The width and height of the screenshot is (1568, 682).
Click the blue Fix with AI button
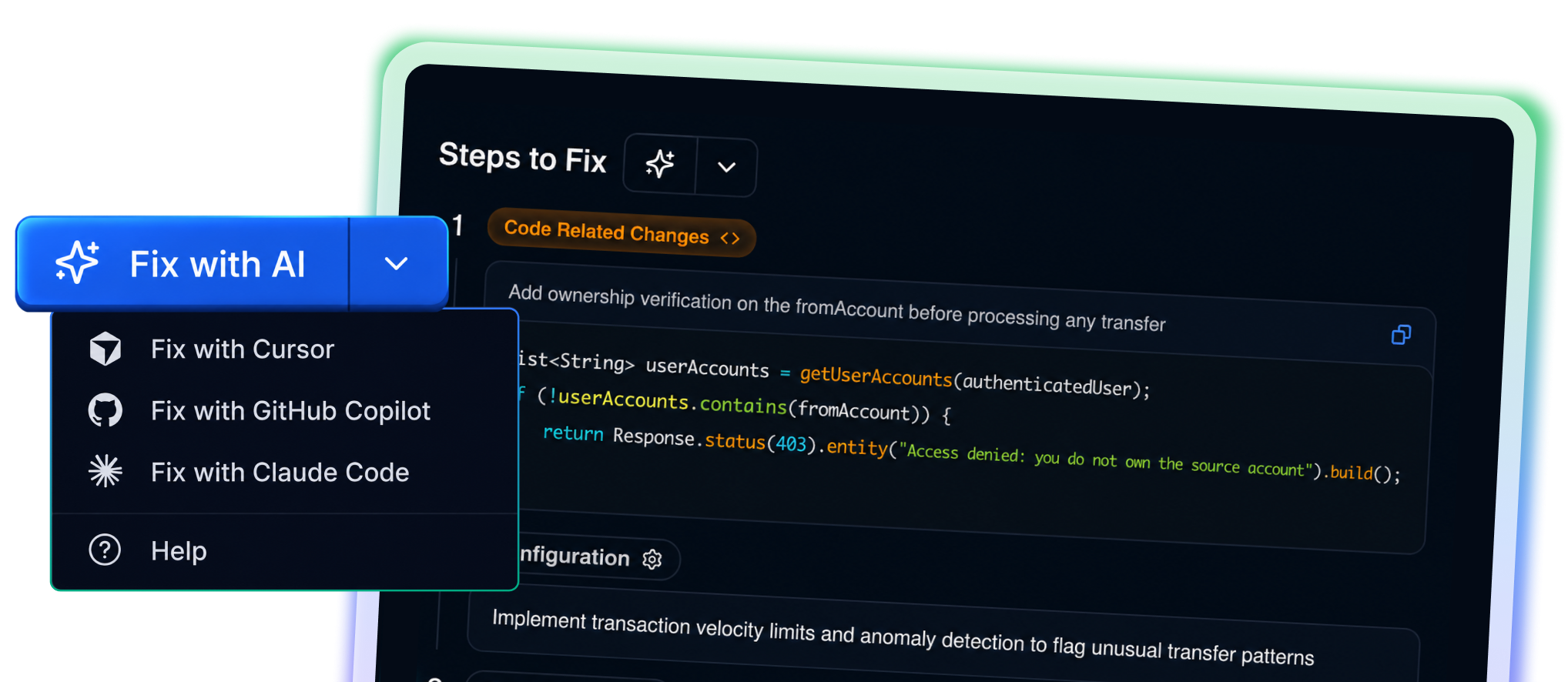pos(183,264)
